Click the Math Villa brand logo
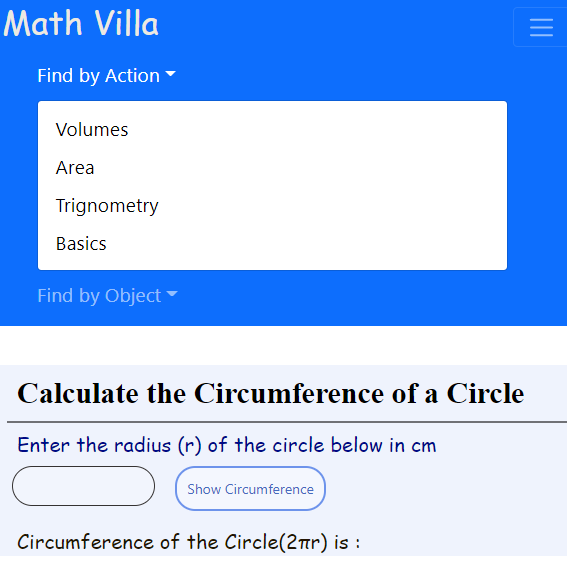This screenshot has height=575, width=567. coord(81,23)
